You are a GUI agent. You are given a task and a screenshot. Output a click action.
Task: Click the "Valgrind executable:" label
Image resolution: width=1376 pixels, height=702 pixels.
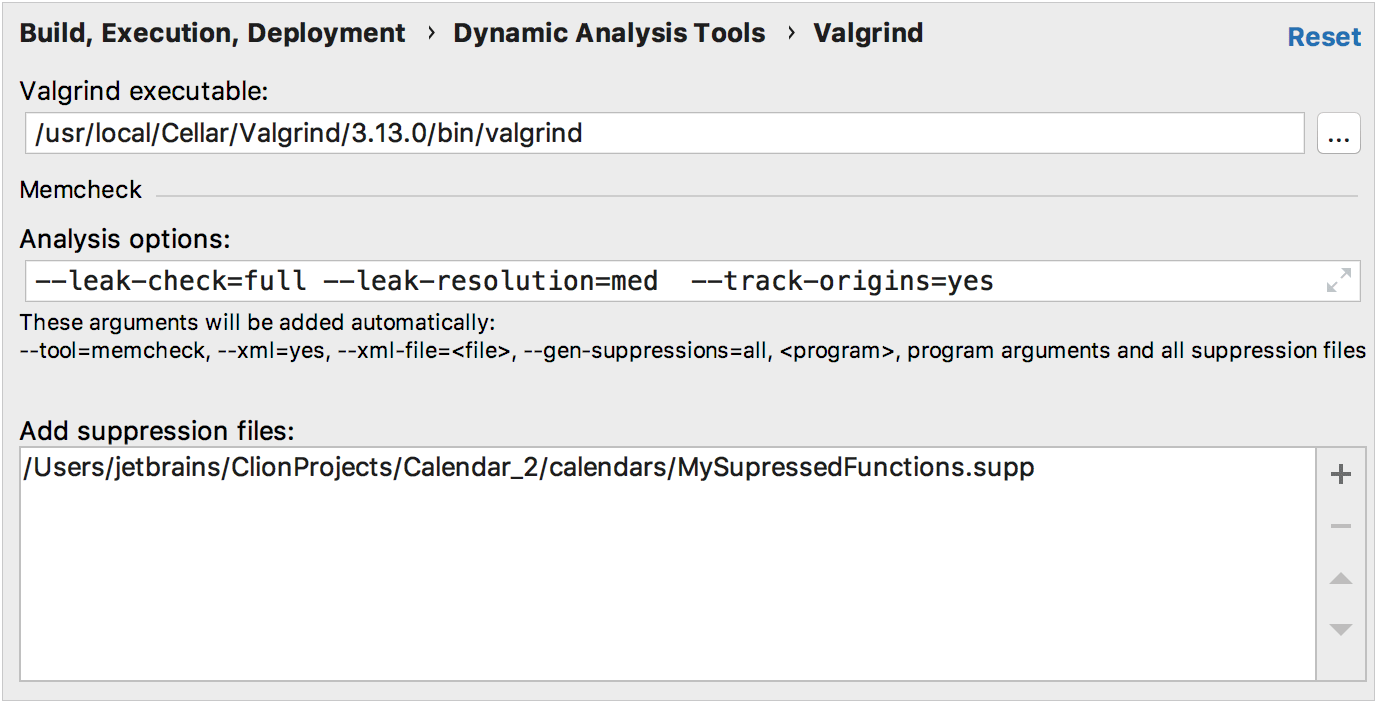[144, 91]
